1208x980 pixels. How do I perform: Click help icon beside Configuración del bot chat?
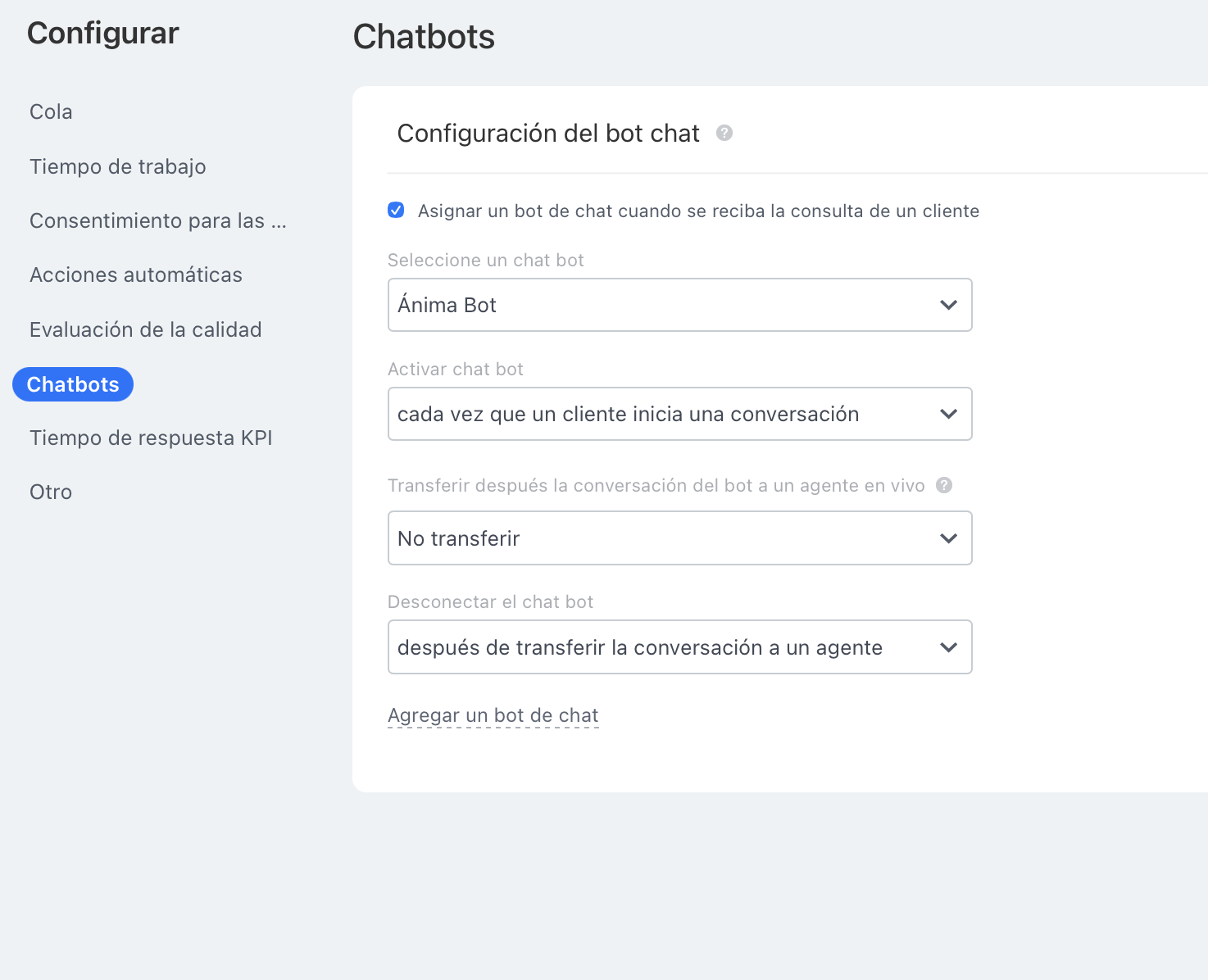point(724,133)
